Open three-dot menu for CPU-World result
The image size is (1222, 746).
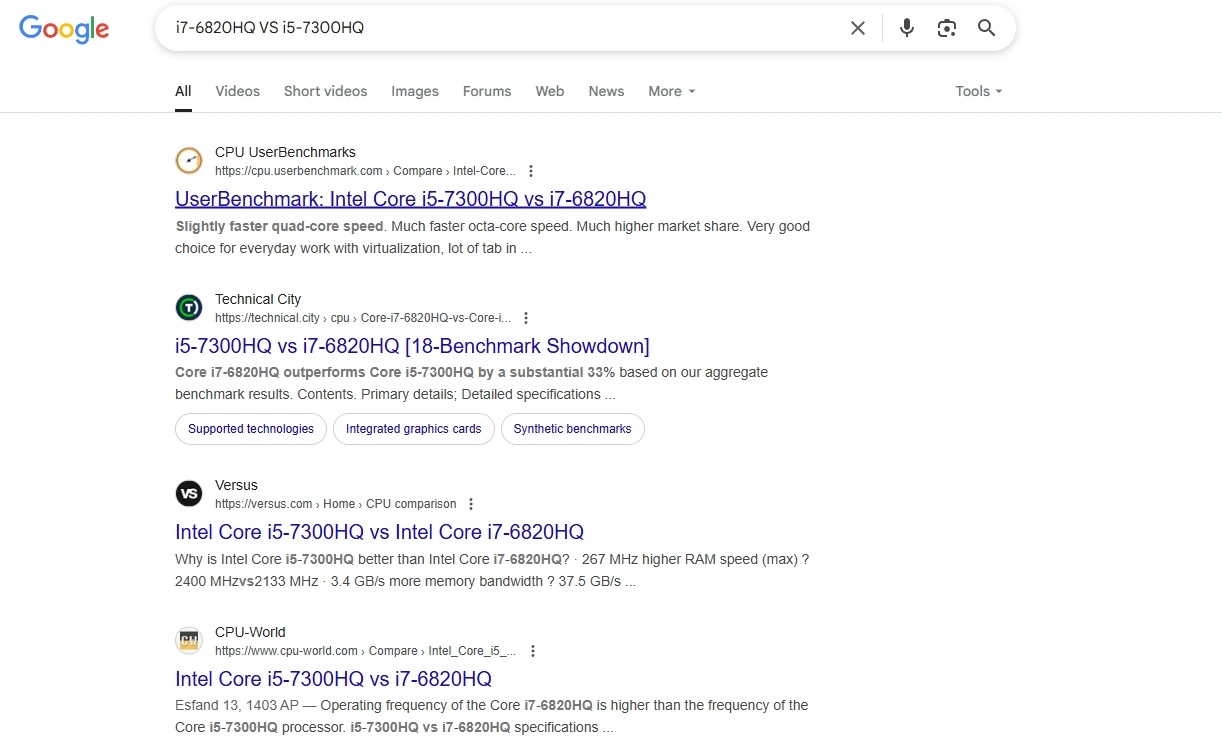tap(533, 651)
